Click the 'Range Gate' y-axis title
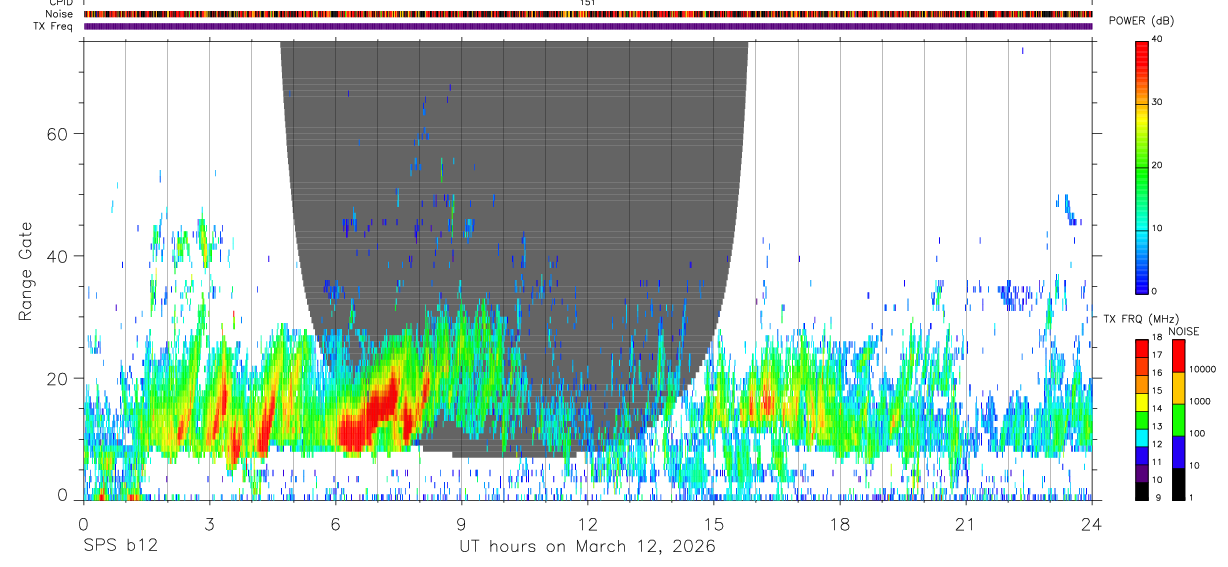The height and width of the screenshot is (567, 1228). pyautogui.click(x=27, y=271)
